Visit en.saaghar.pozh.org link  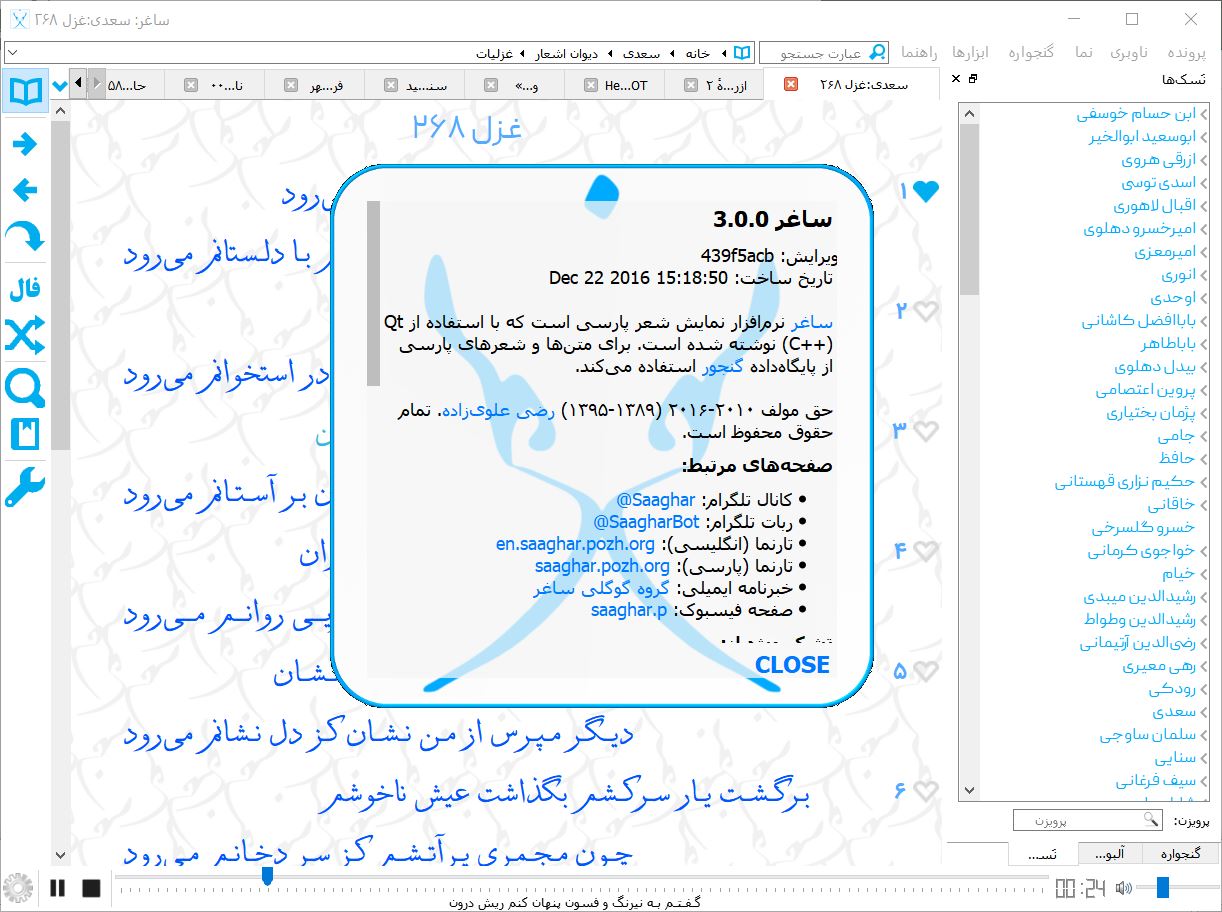point(576,545)
